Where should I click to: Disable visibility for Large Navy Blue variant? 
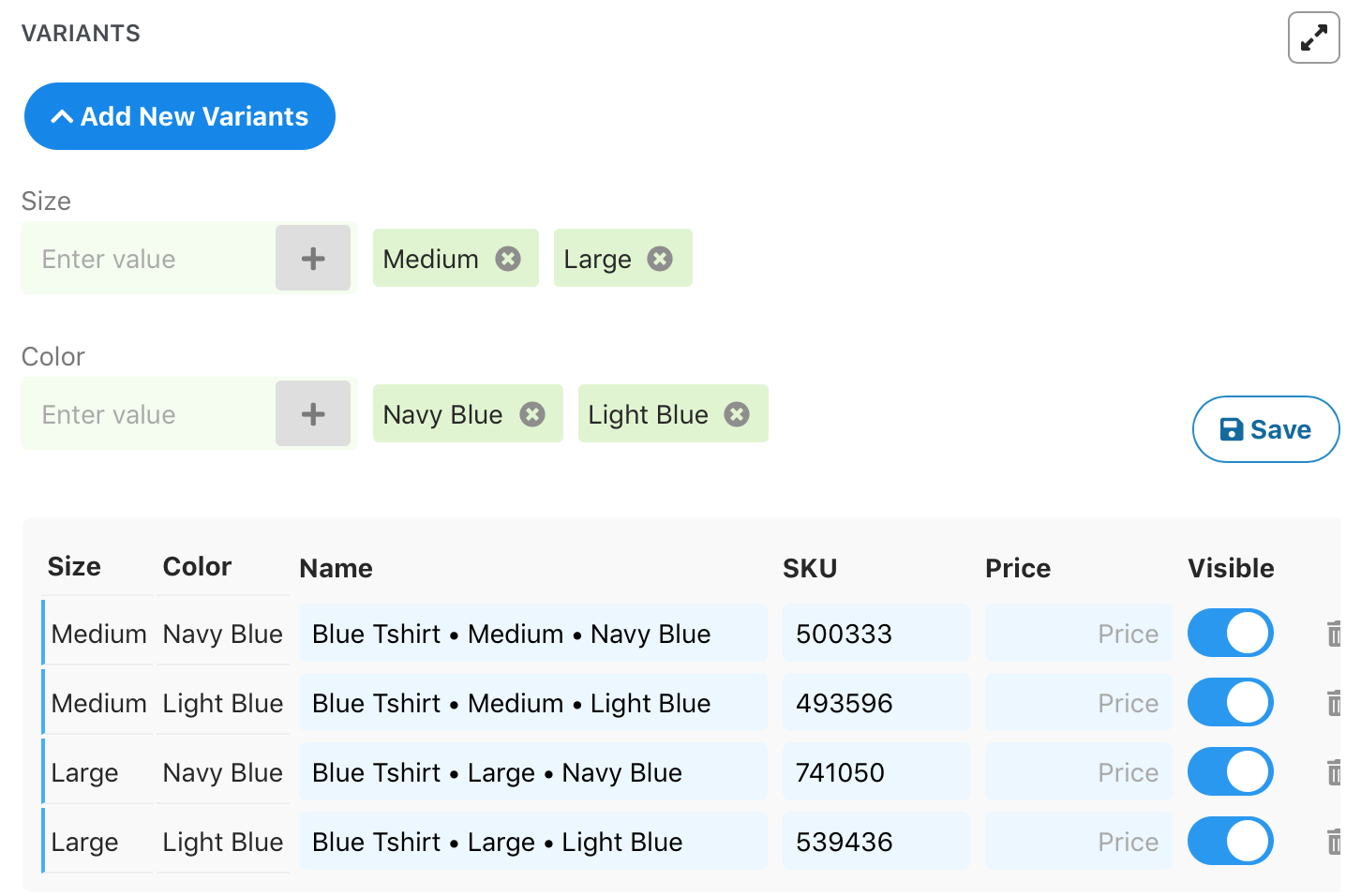1230,772
